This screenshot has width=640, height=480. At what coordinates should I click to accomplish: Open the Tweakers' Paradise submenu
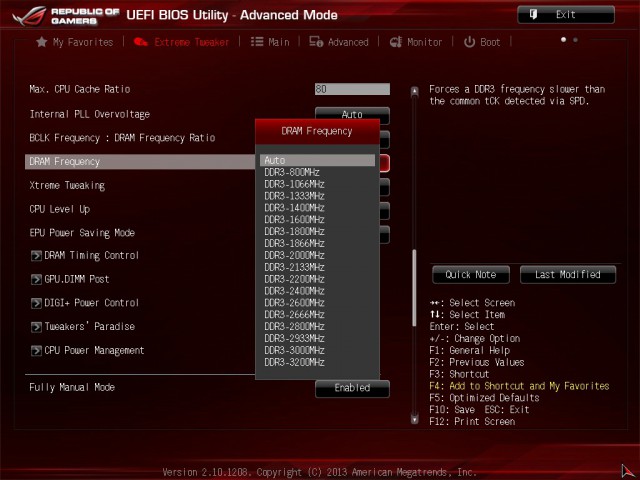(x=83, y=327)
